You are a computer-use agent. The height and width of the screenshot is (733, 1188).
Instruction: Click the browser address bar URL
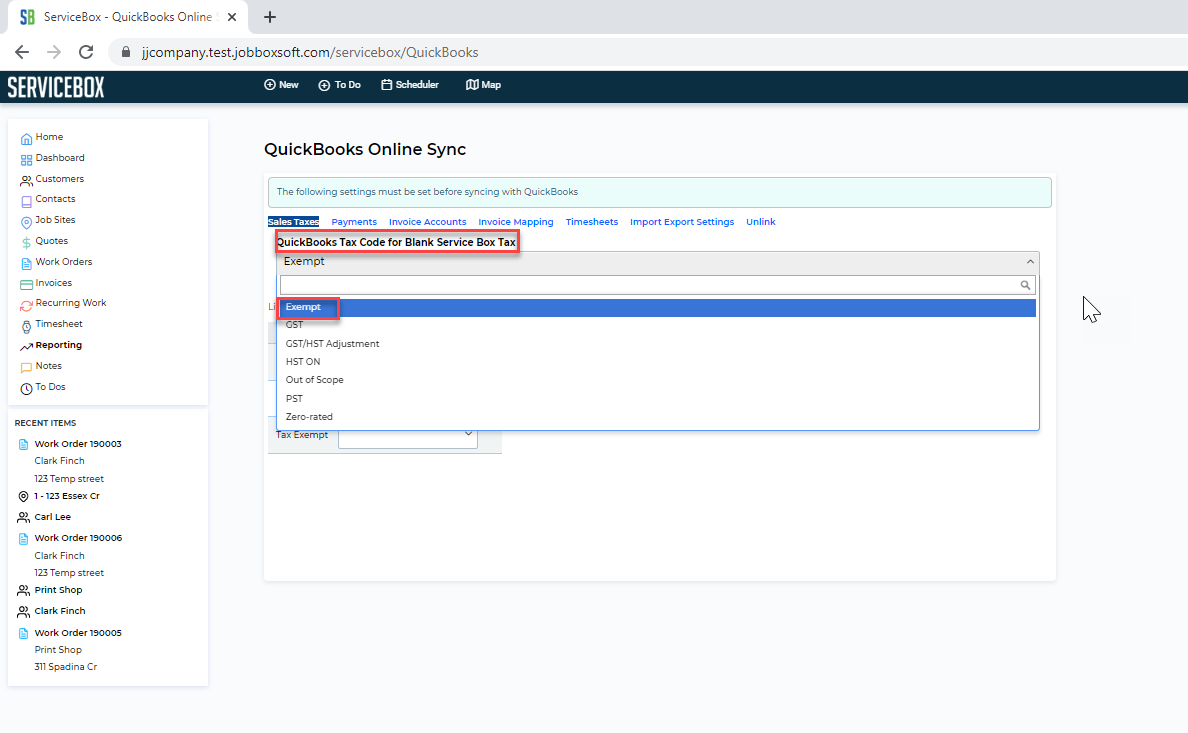pyautogui.click(x=310, y=52)
